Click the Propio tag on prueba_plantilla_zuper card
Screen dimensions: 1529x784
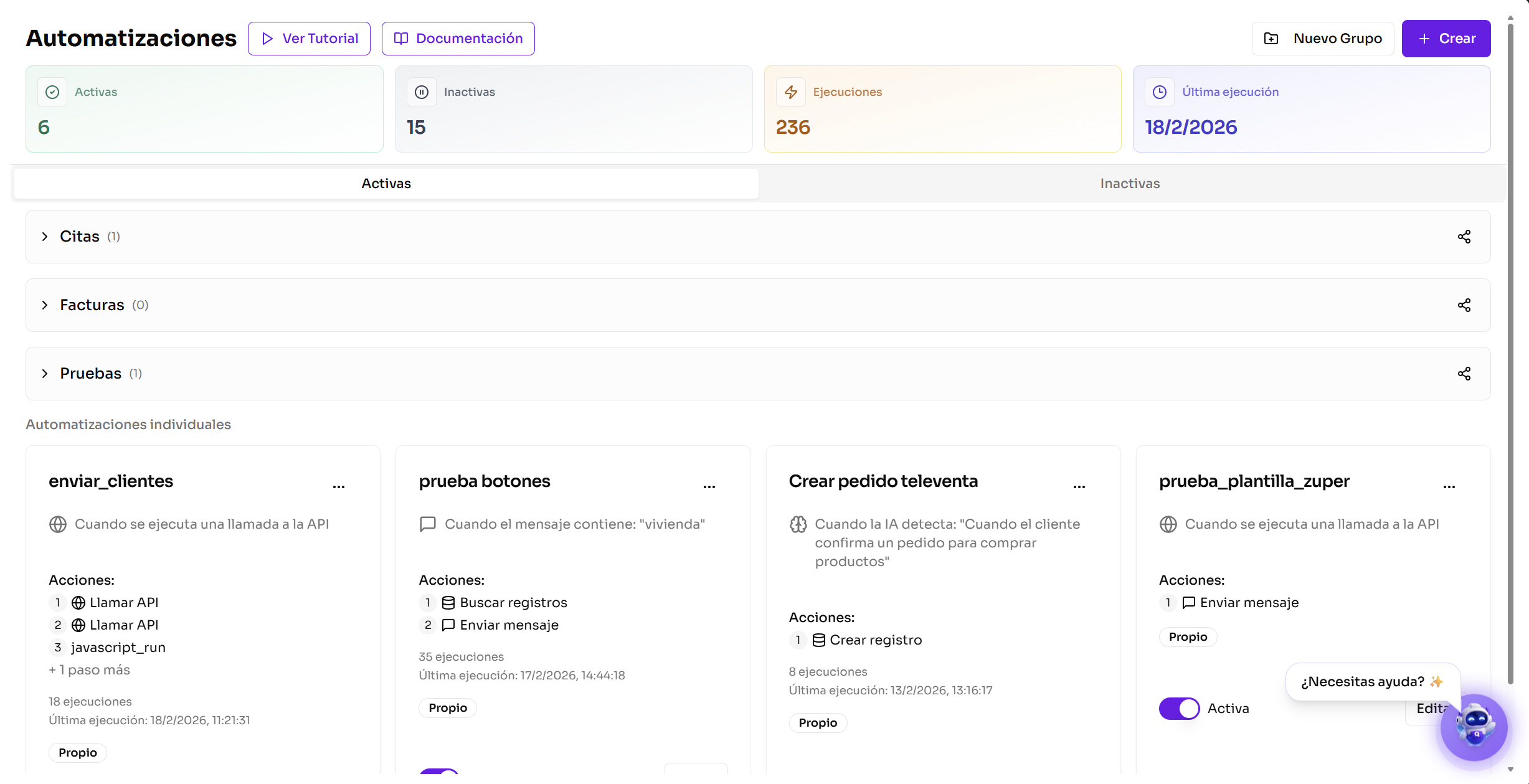pos(1188,637)
